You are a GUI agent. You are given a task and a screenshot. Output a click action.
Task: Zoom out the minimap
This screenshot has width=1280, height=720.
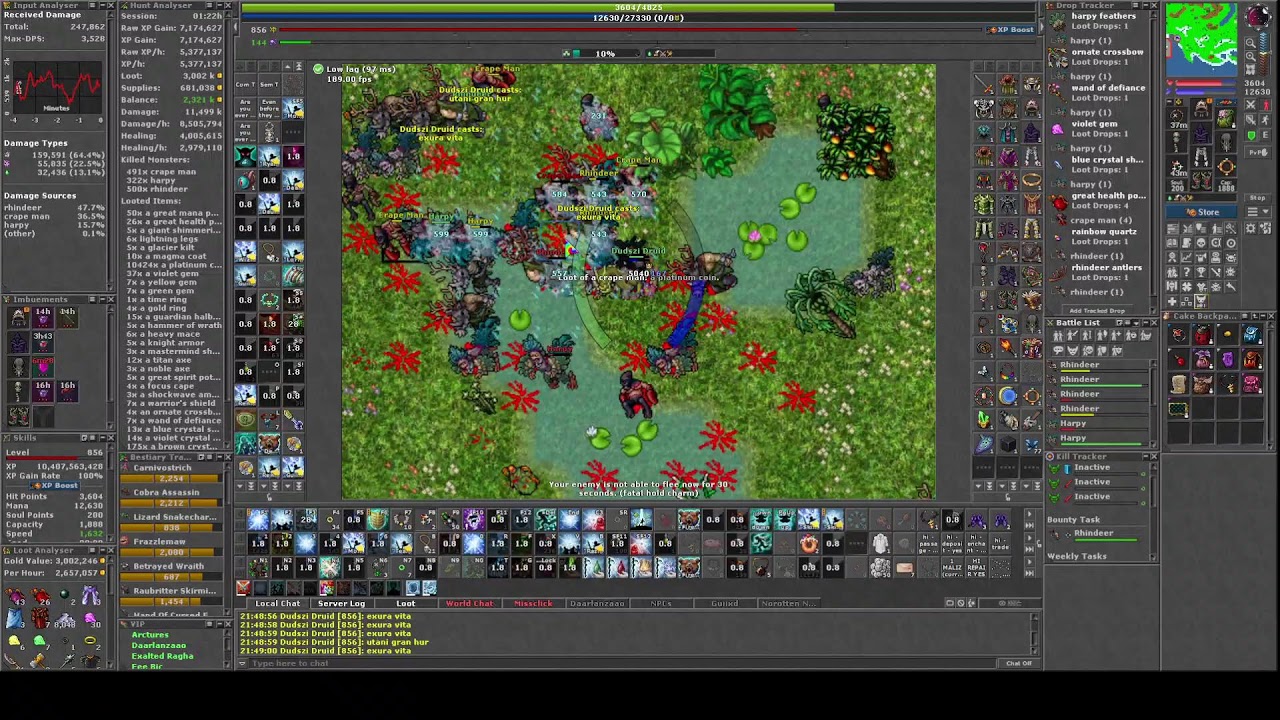tap(1251, 43)
